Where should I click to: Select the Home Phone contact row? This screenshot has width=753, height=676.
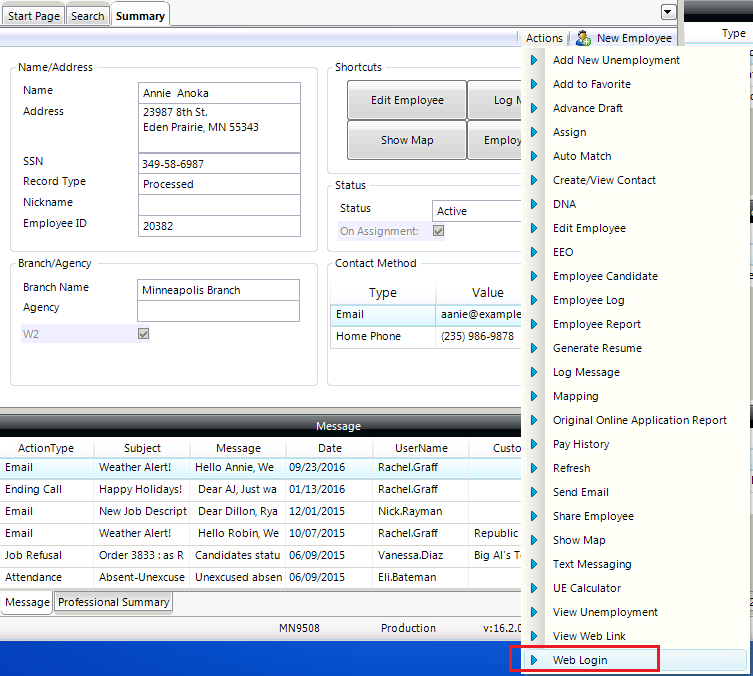click(x=426, y=336)
